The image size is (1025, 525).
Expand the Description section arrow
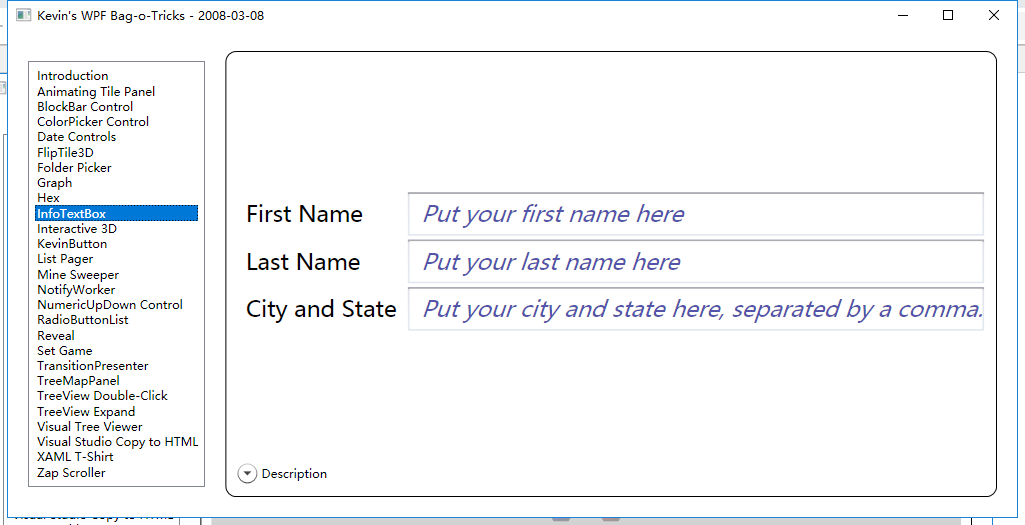(247, 474)
